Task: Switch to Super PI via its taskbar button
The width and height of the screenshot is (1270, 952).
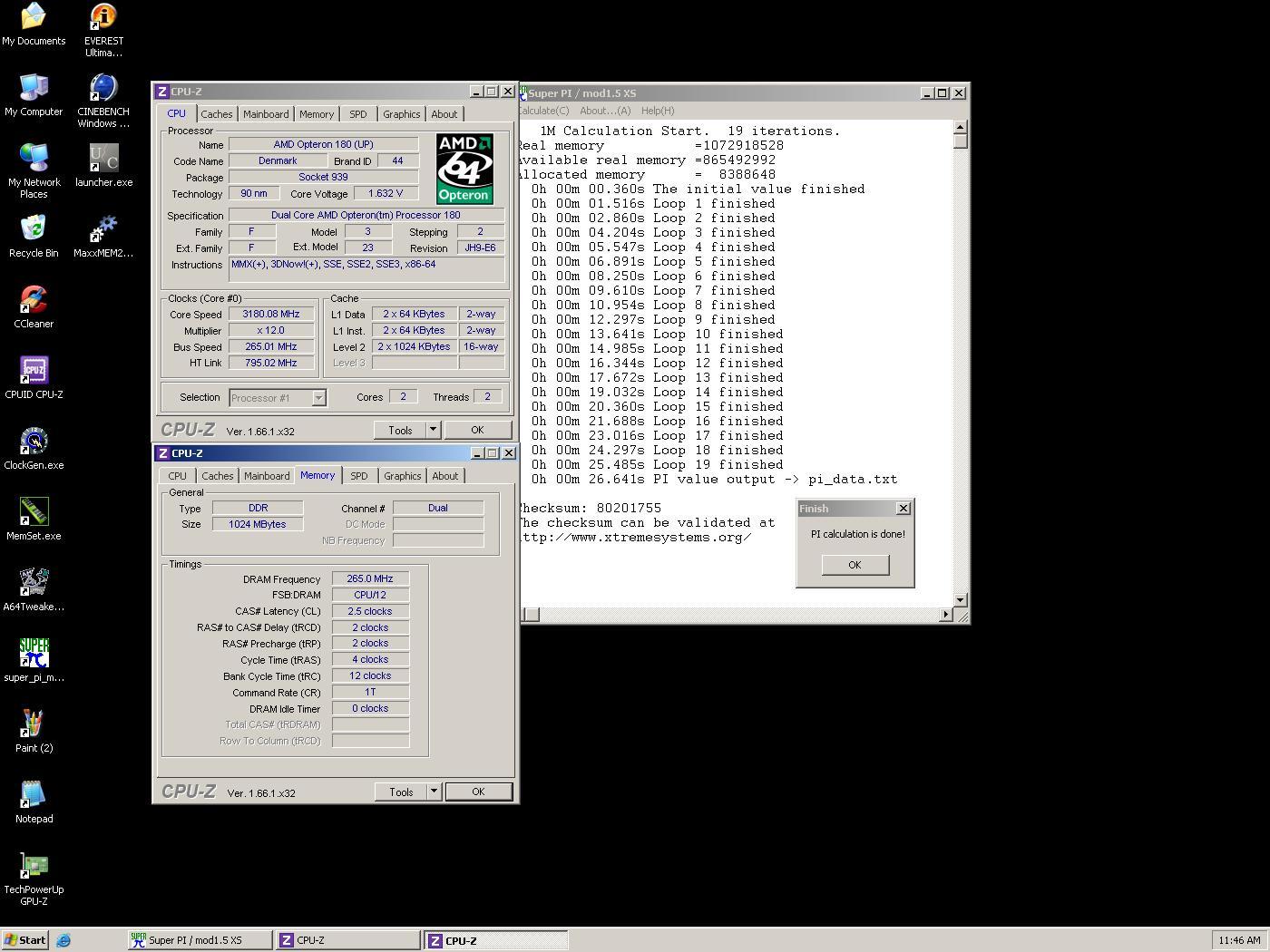Action: click(x=200, y=940)
